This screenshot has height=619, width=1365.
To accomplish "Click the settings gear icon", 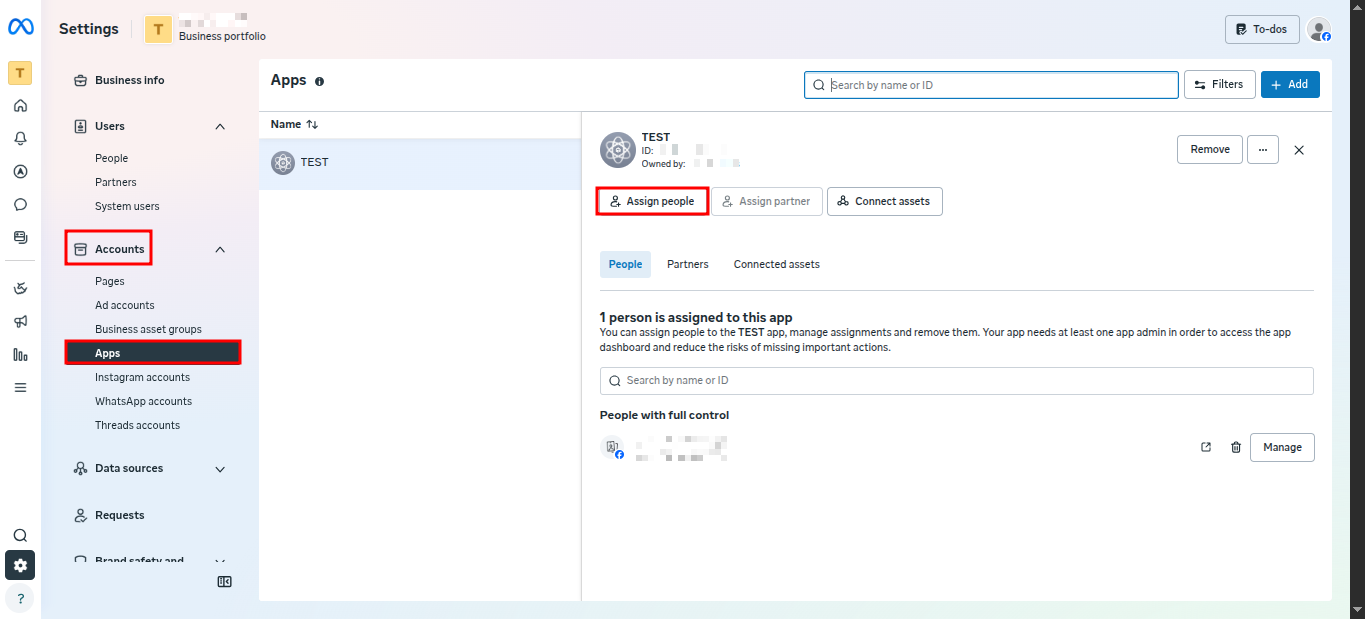I will (x=20, y=565).
